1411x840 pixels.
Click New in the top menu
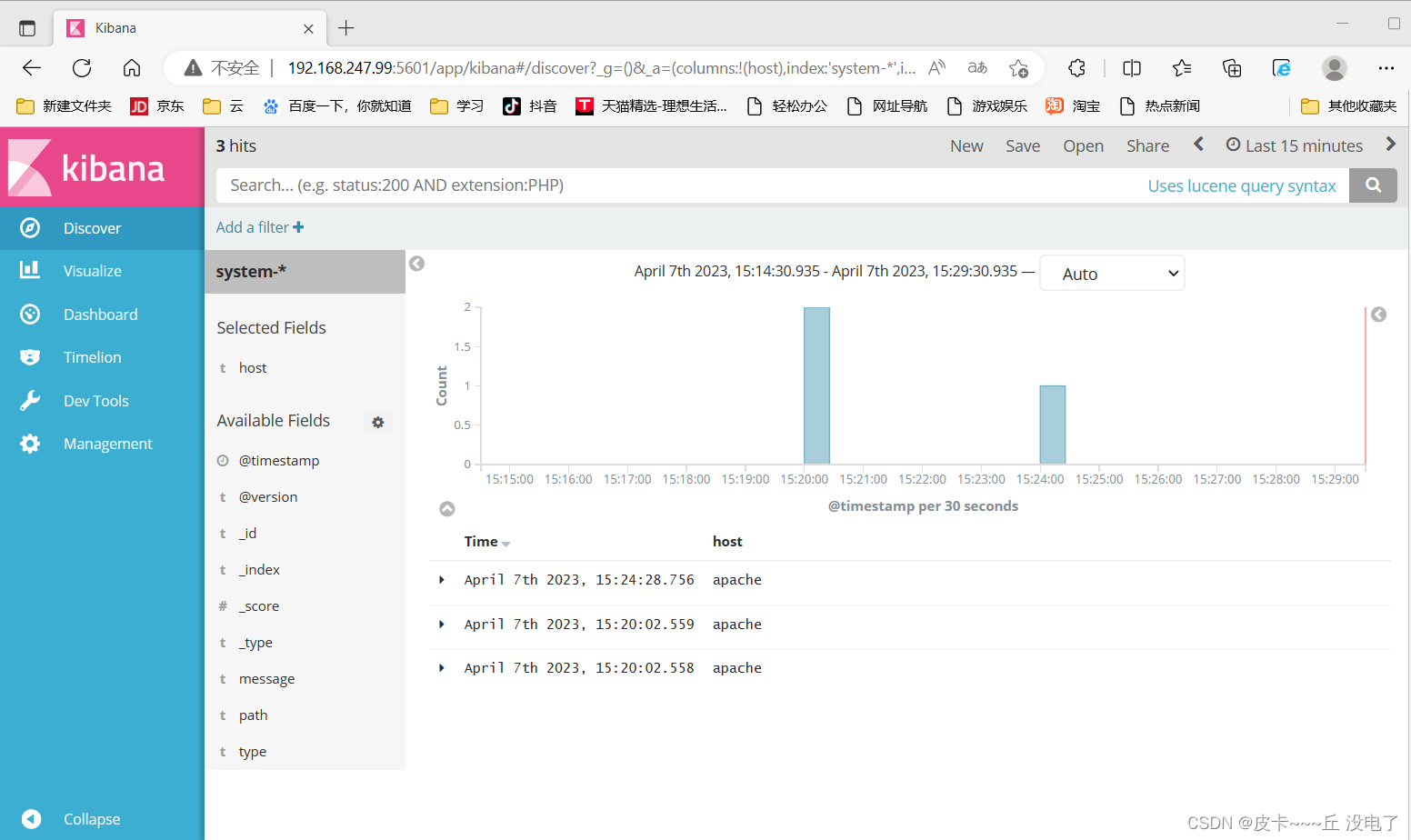click(x=966, y=146)
